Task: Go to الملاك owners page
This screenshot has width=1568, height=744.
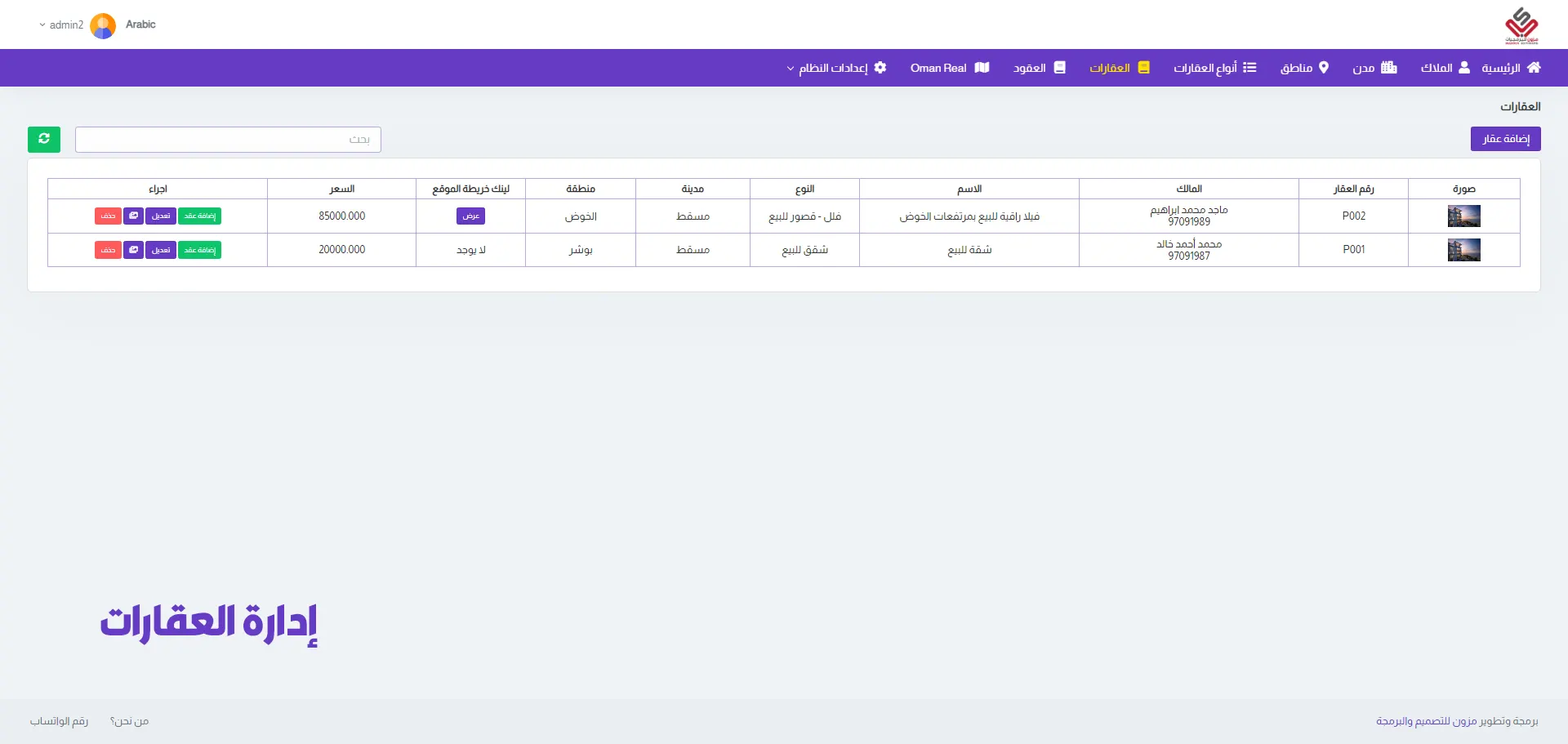Action: [x=1445, y=68]
